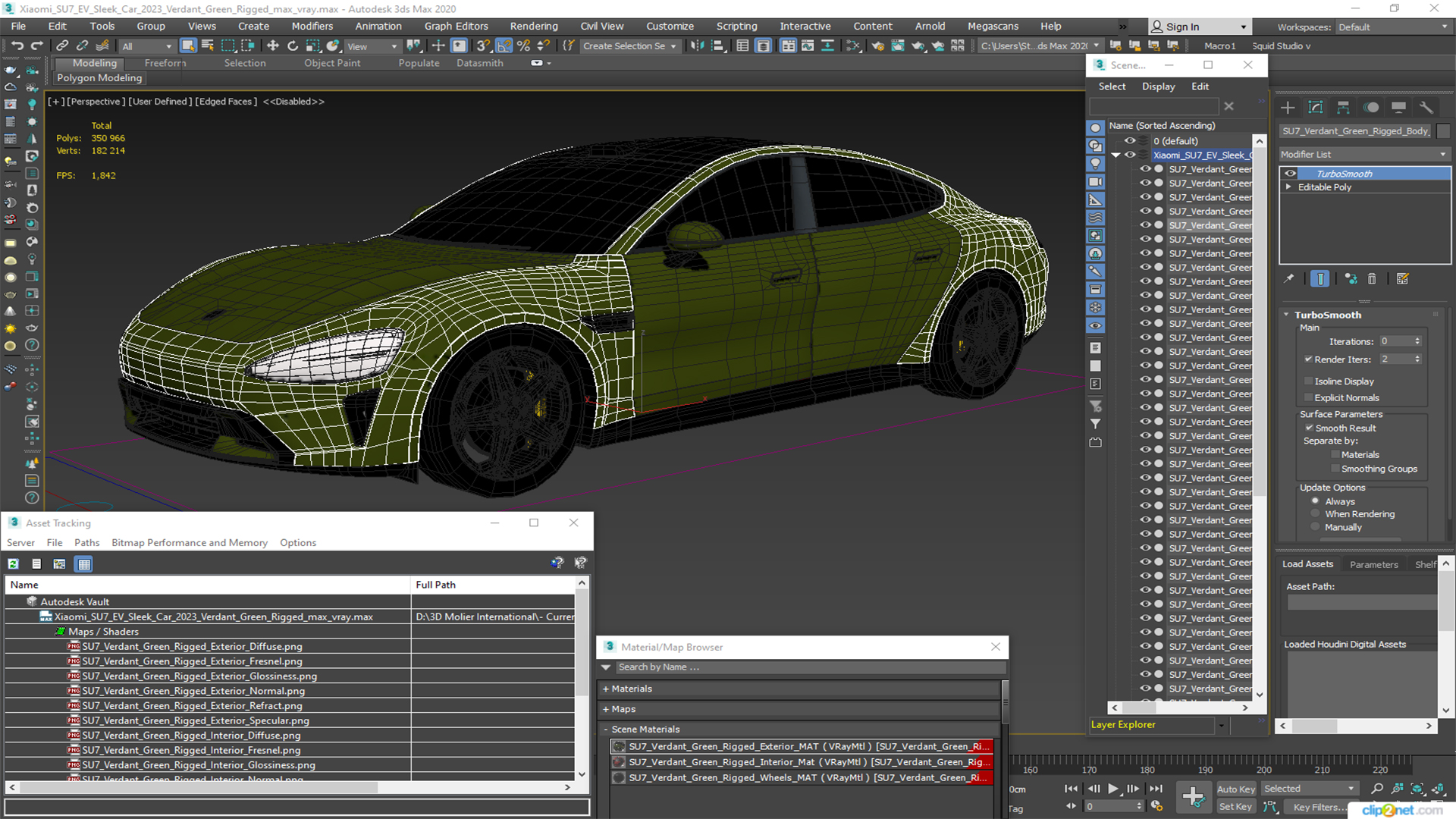Open the Modifier List dropdown
The width and height of the screenshot is (1456, 819).
pyautogui.click(x=1363, y=154)
